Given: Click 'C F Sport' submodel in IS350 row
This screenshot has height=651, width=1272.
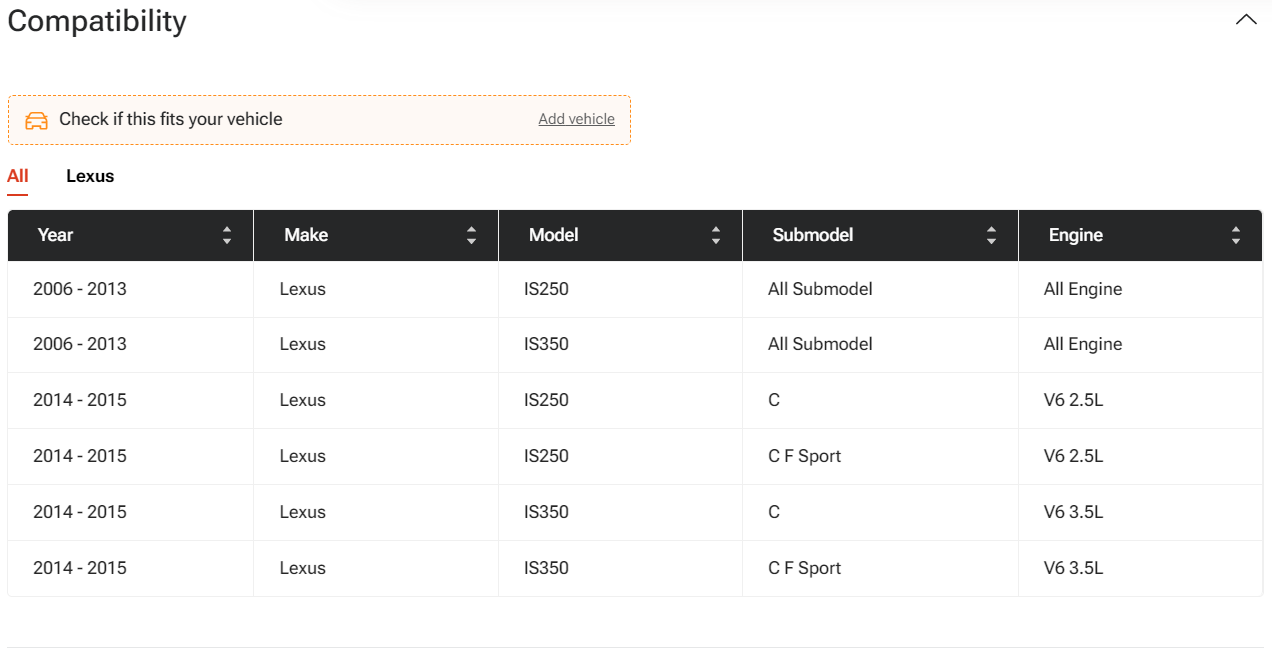Looking at the screenshot, I should tap(804, 568).
